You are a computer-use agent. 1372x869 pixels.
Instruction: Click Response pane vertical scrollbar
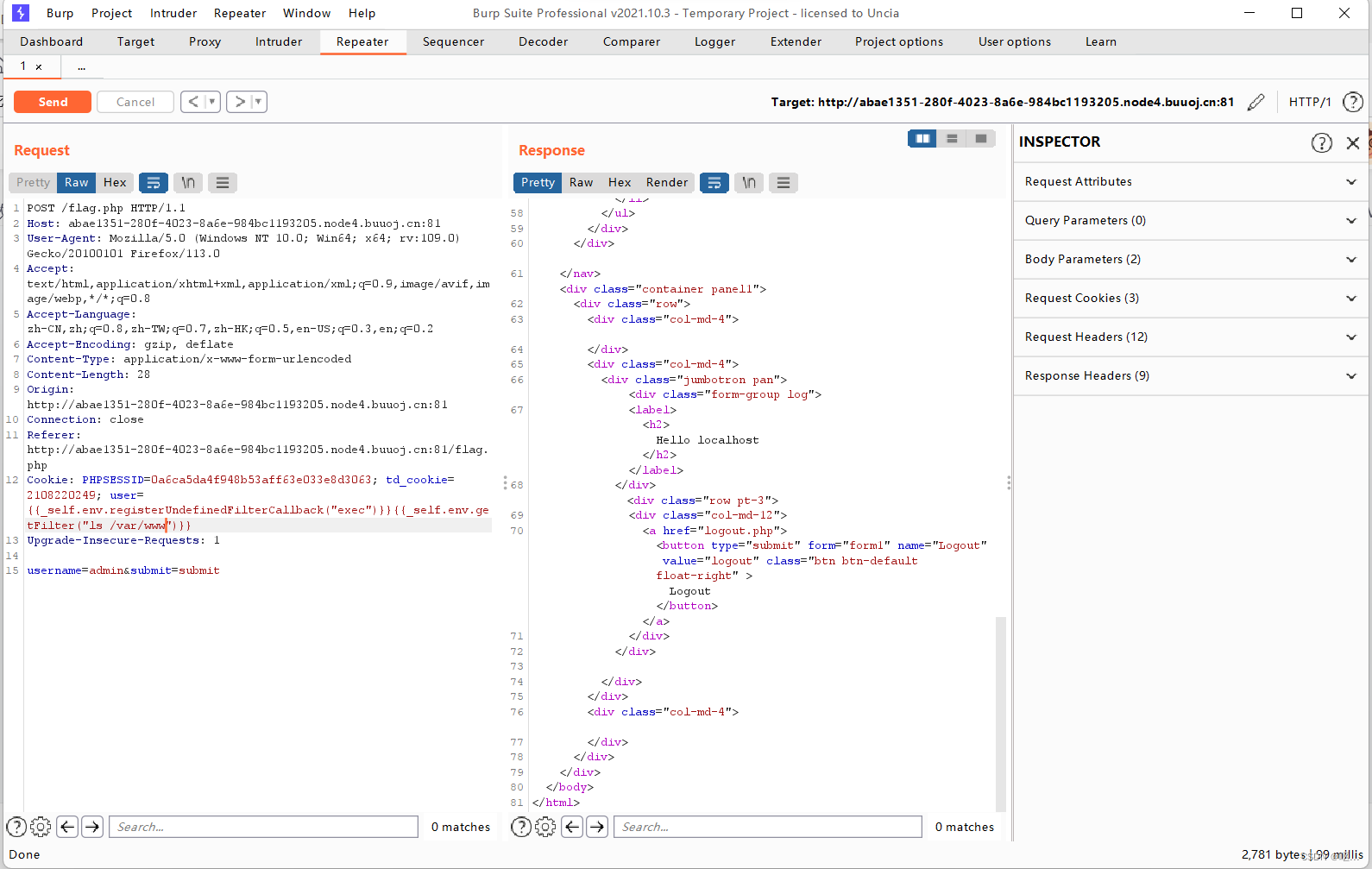click(1001, 714)
